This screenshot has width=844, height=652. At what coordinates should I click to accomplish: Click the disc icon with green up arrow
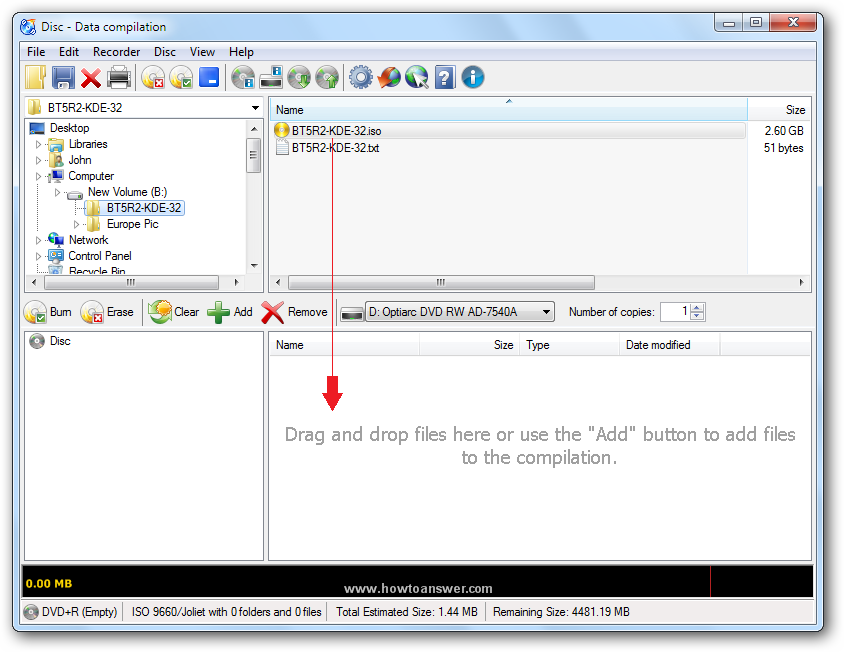(327, 78)
